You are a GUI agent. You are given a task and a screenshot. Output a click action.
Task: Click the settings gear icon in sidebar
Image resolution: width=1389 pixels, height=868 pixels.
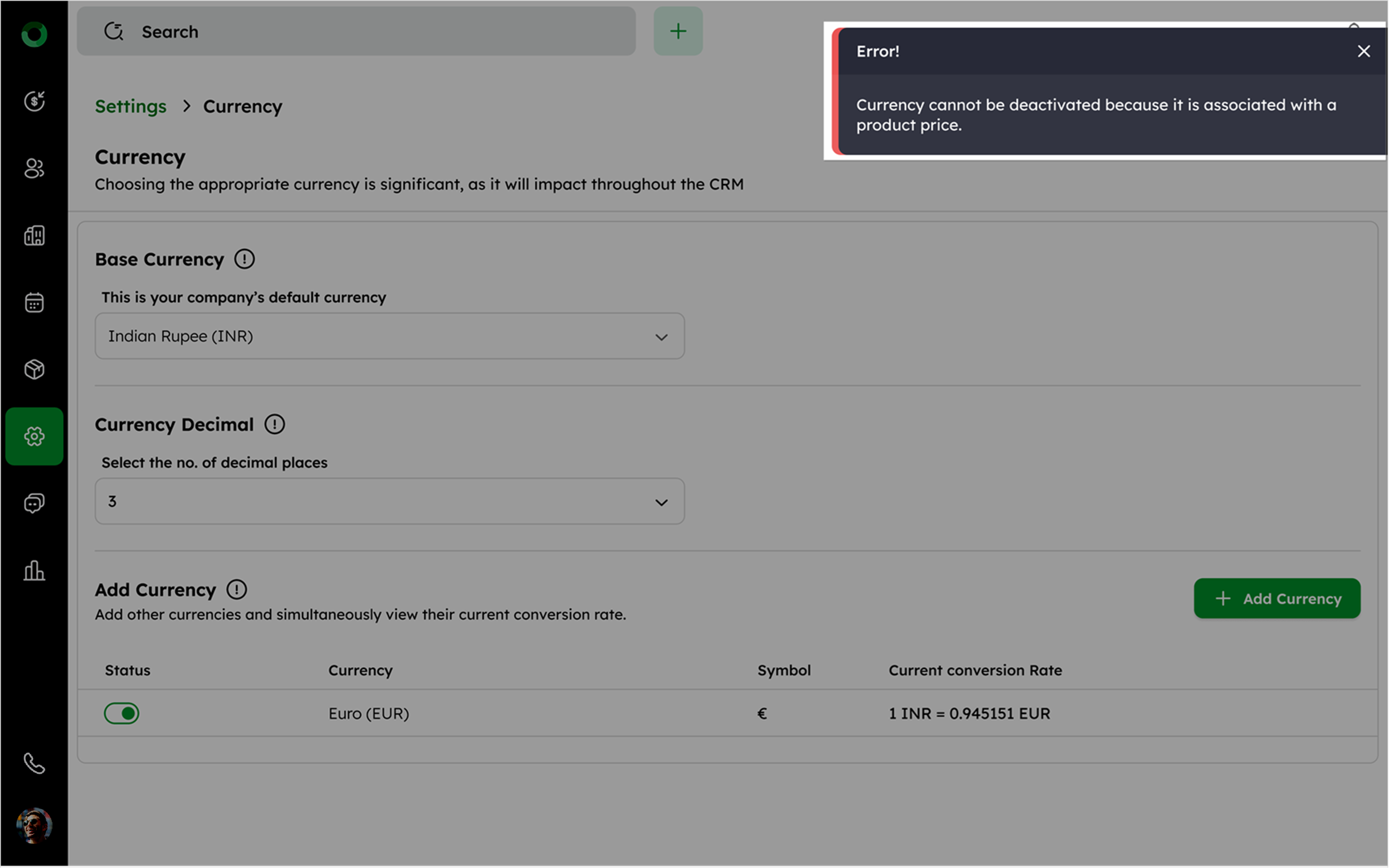[x=34, y=436]
